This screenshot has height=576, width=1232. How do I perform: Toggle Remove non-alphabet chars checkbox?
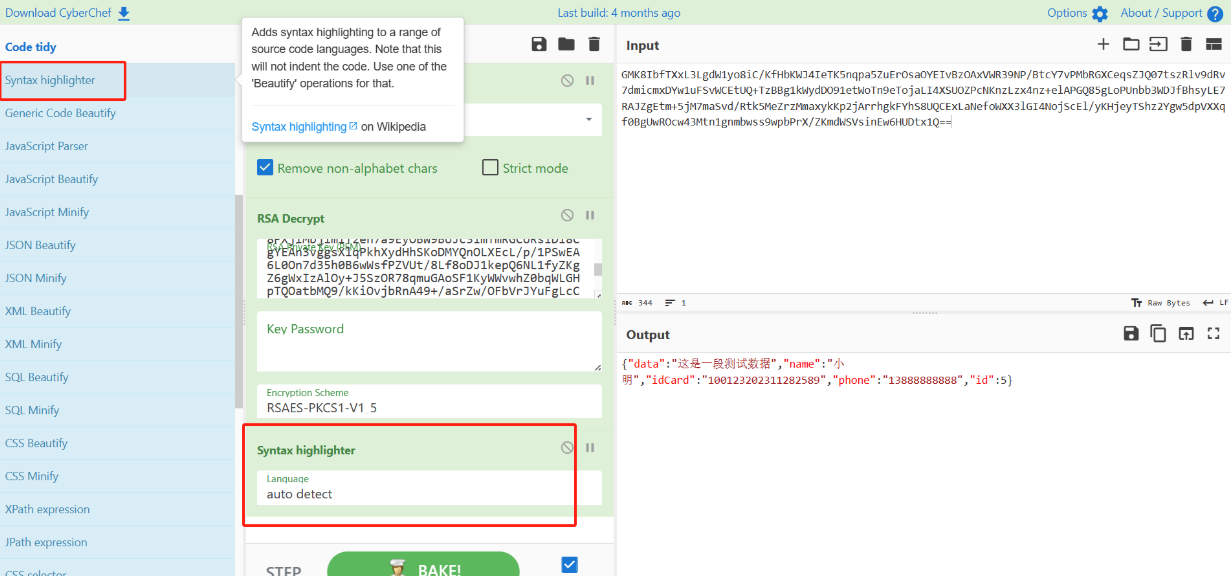[265, 167]
